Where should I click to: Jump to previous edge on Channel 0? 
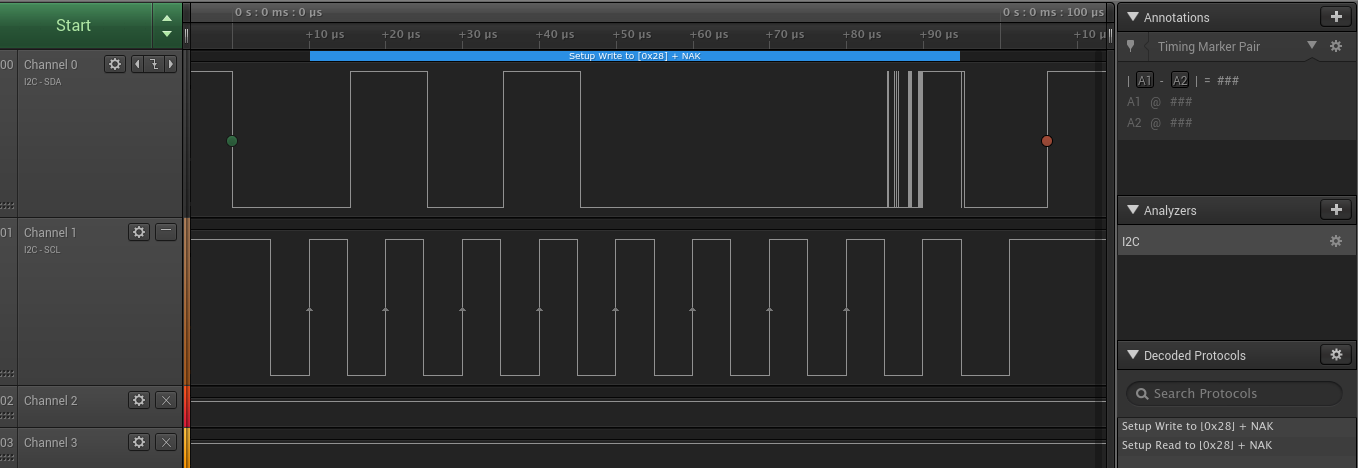(x=139, y=64)
